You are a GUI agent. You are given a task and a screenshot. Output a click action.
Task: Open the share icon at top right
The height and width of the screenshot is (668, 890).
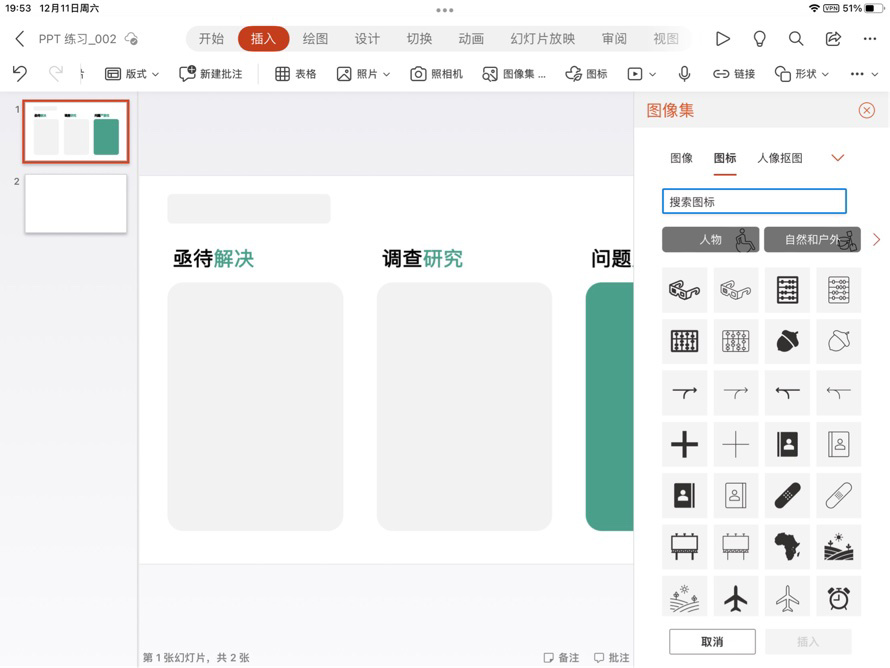pyautogui.click(x=832, y=38)
